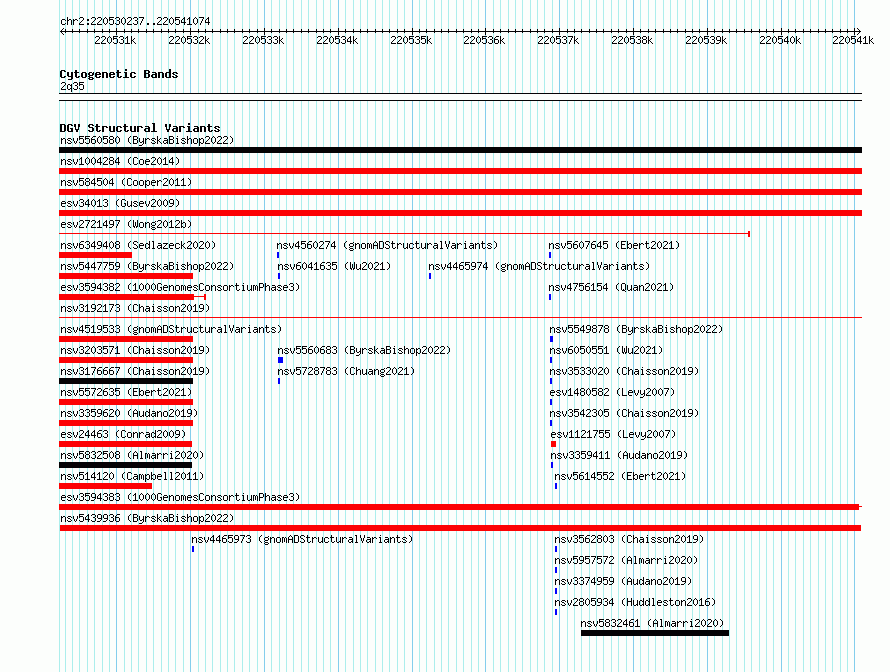Open nsv3542305 (Chaisson2019) entry

[624, 413]
